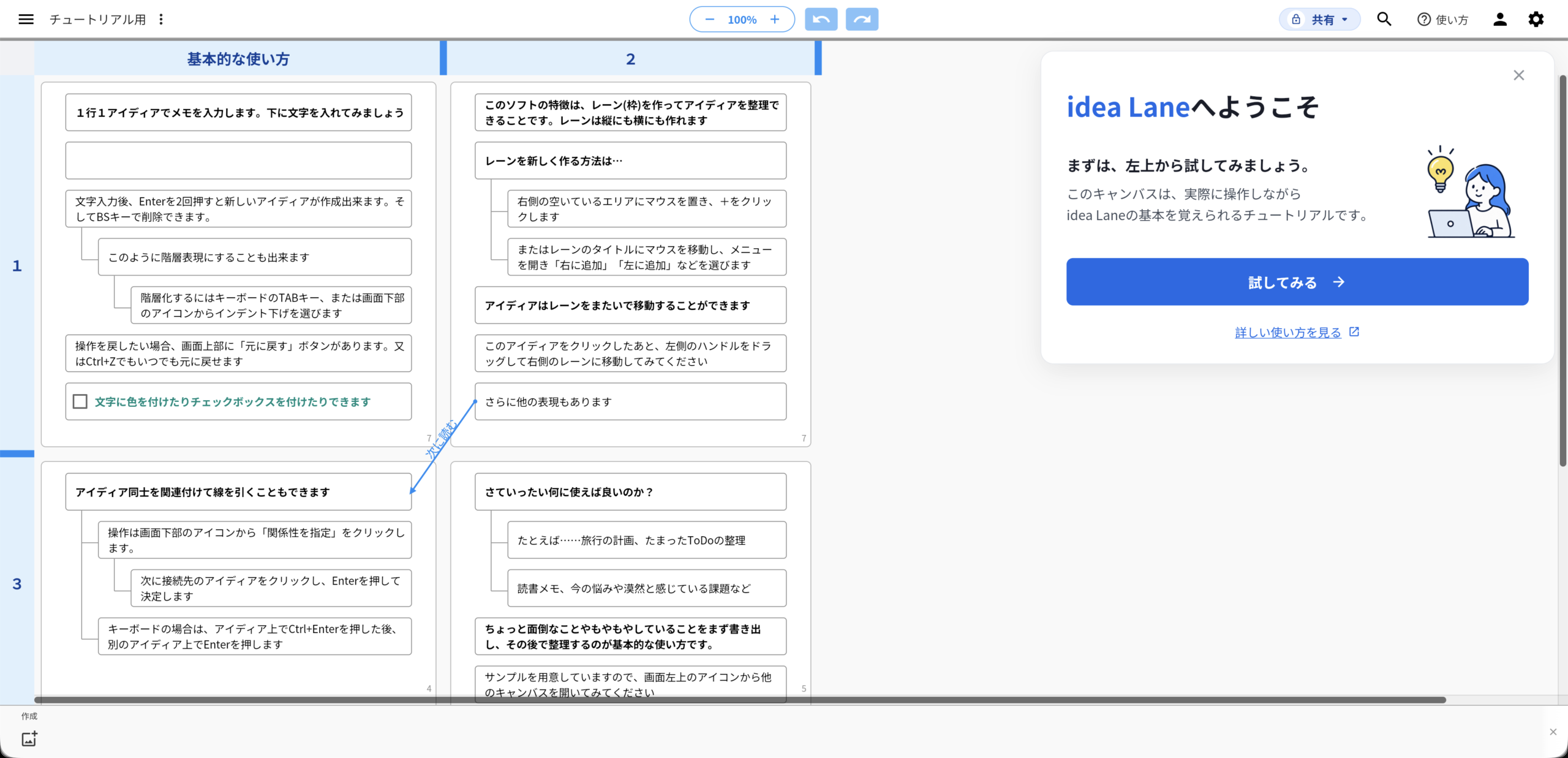Image resolution: width=1568 pixels, height=758 pixels.
Task: Select the 次に接続先のアイディアをクリックし card
Action: (x=271, y=588)
